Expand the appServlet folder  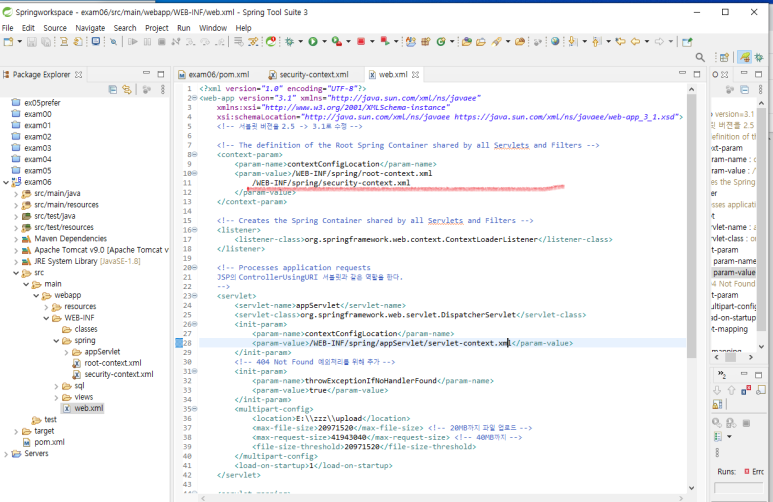(x=66, y=352)
